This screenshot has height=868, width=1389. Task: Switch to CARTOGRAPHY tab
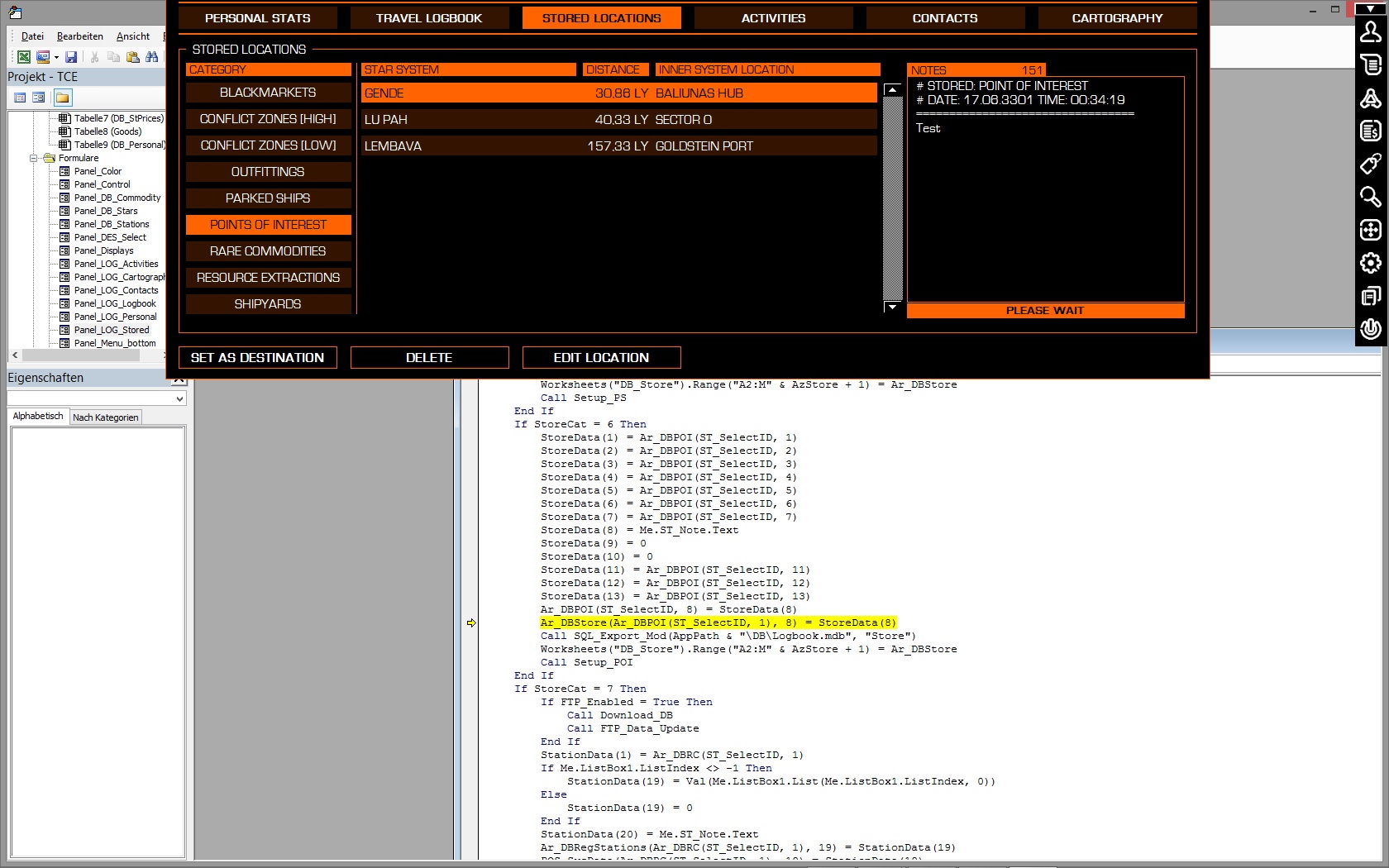click(x=1117, y=18)
